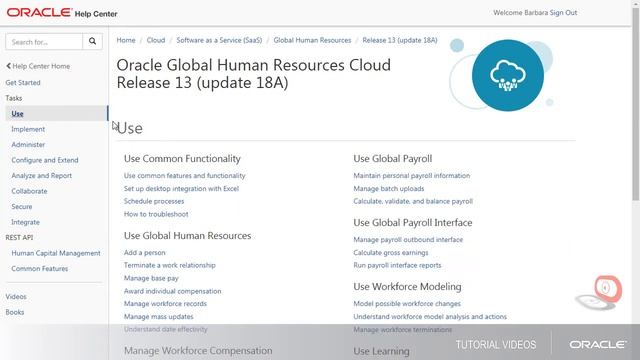
Task: Open Manage mass updates link
Action: [x=158, y=317]
